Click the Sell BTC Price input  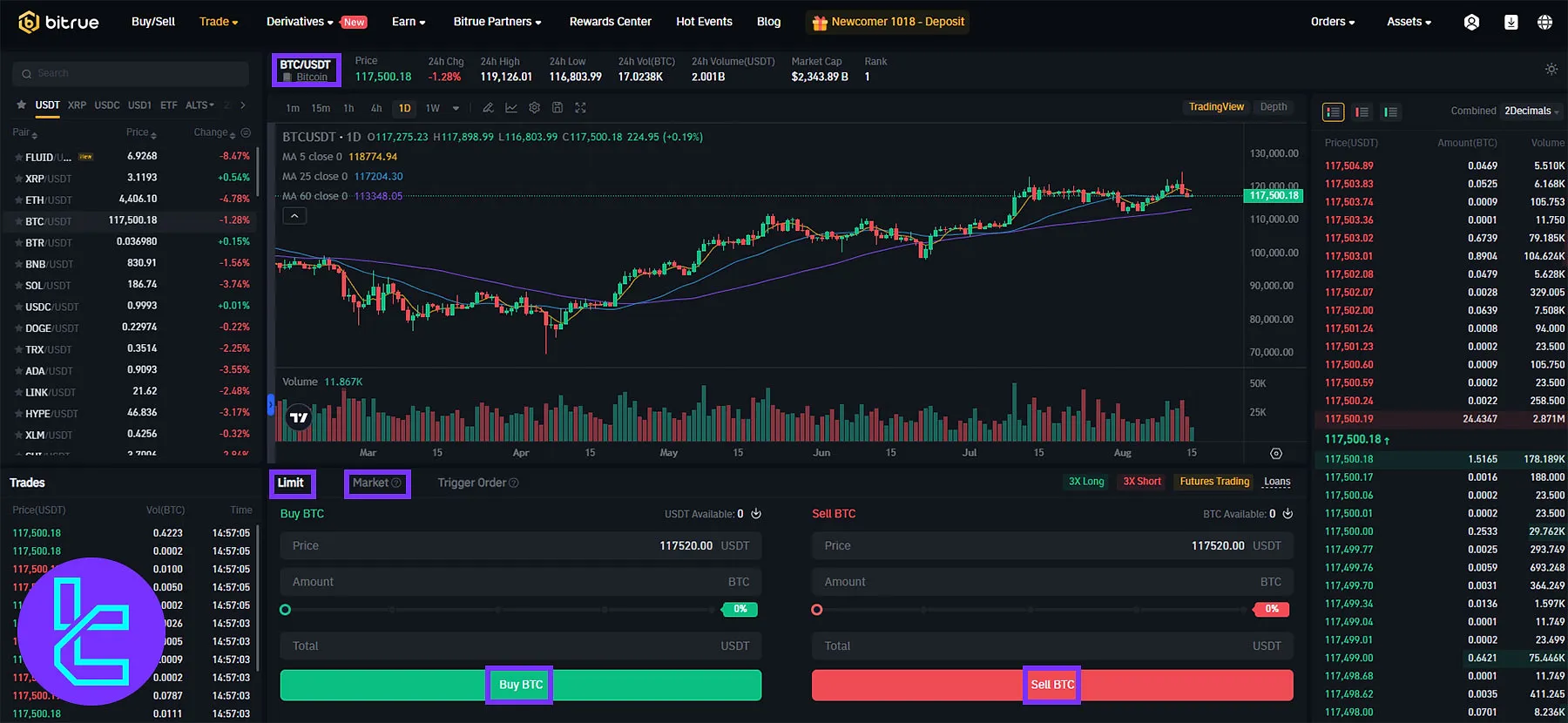[1052, 546]
